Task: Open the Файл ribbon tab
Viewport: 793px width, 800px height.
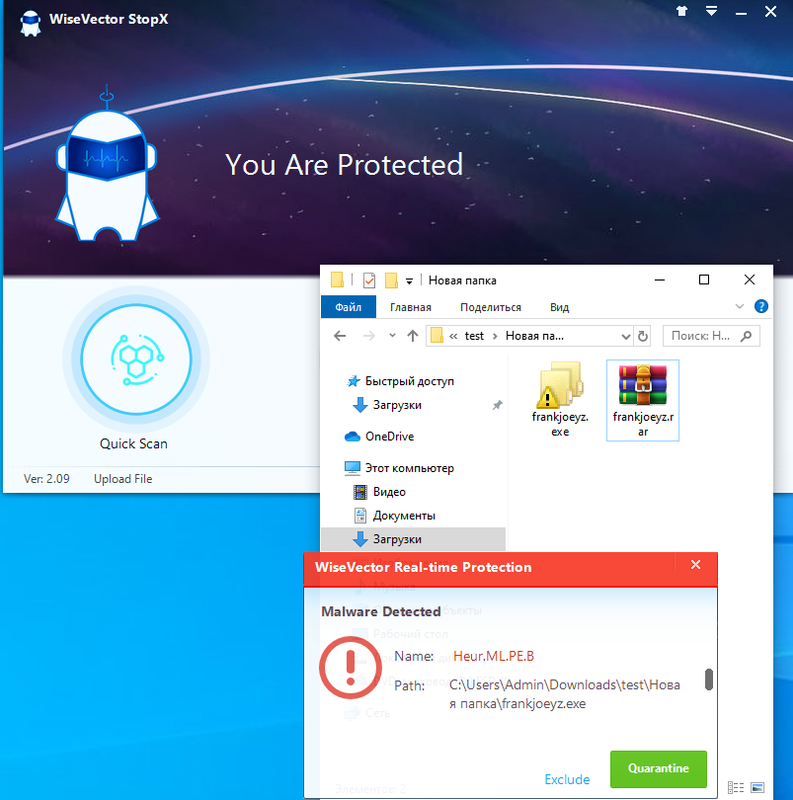Action: click(349, 307)
